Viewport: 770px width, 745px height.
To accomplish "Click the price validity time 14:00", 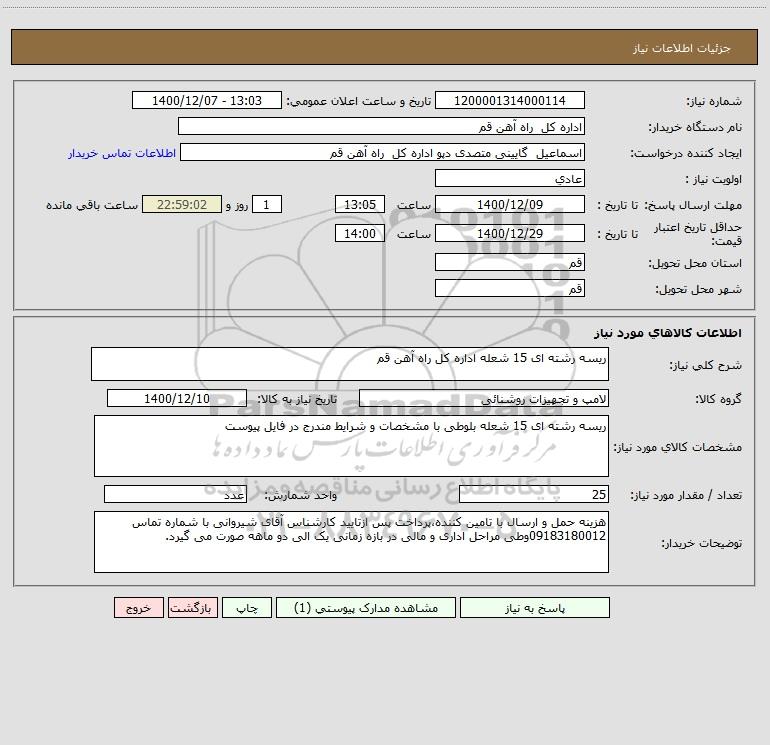I will [x=360, y=233].
